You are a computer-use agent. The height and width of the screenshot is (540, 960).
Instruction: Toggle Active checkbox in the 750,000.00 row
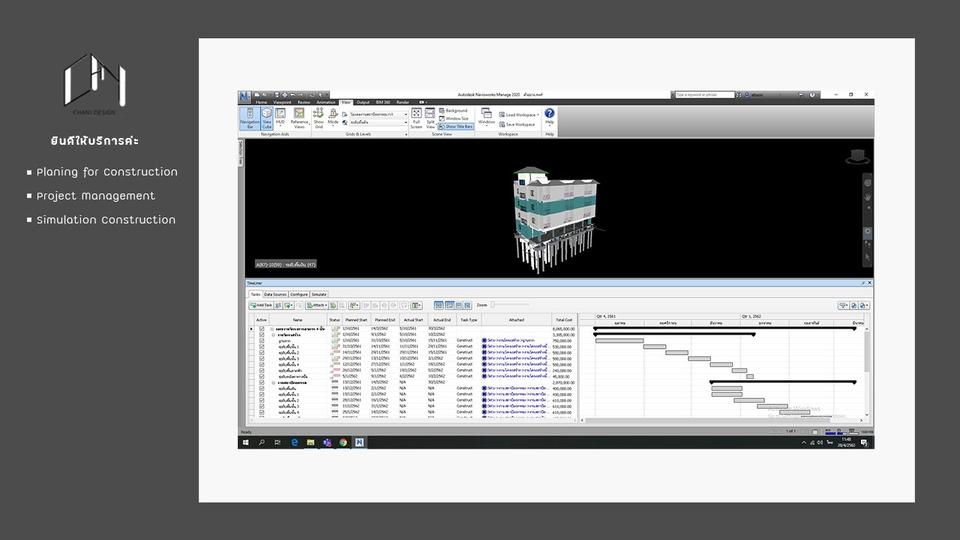pyautogui.click(x=261, y=340)
